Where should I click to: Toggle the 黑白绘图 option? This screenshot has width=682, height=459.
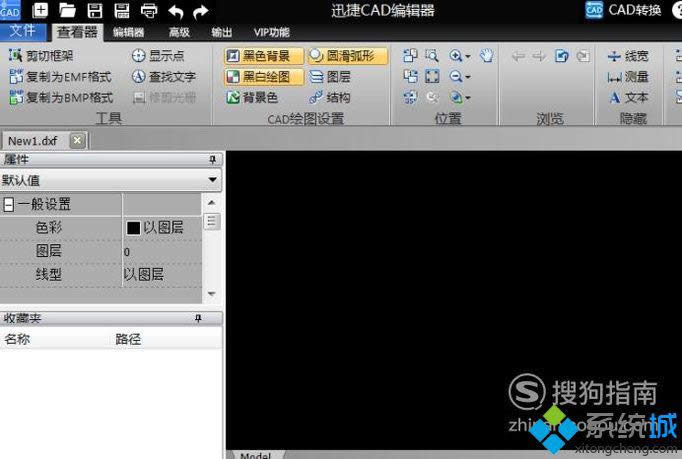[264, 77]
